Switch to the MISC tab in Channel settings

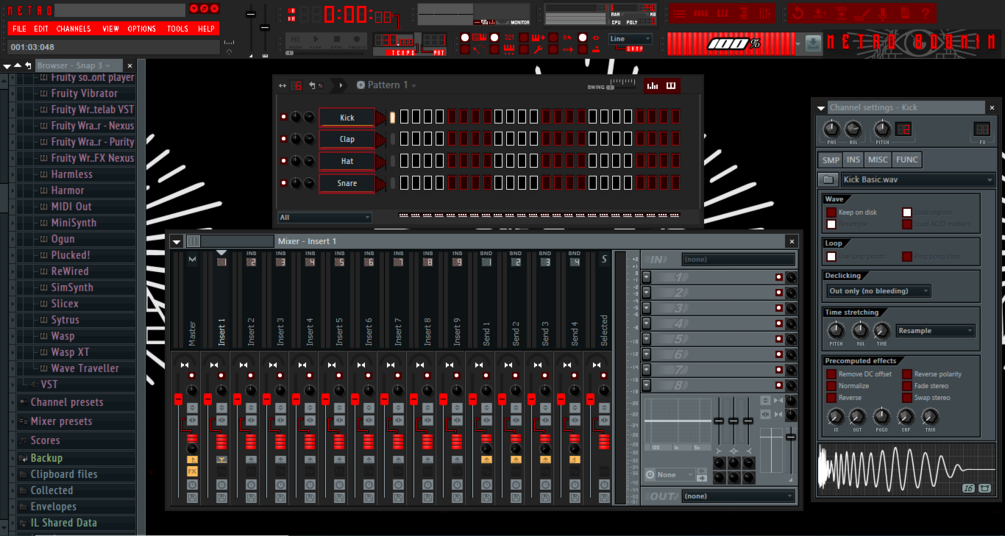tap(877, 160)
